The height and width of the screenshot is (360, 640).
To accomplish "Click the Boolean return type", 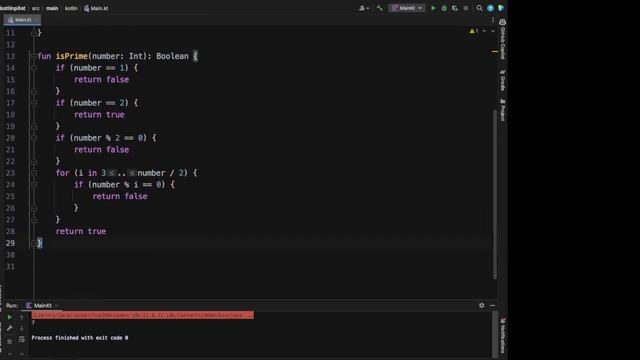I will tap(172, 56).
